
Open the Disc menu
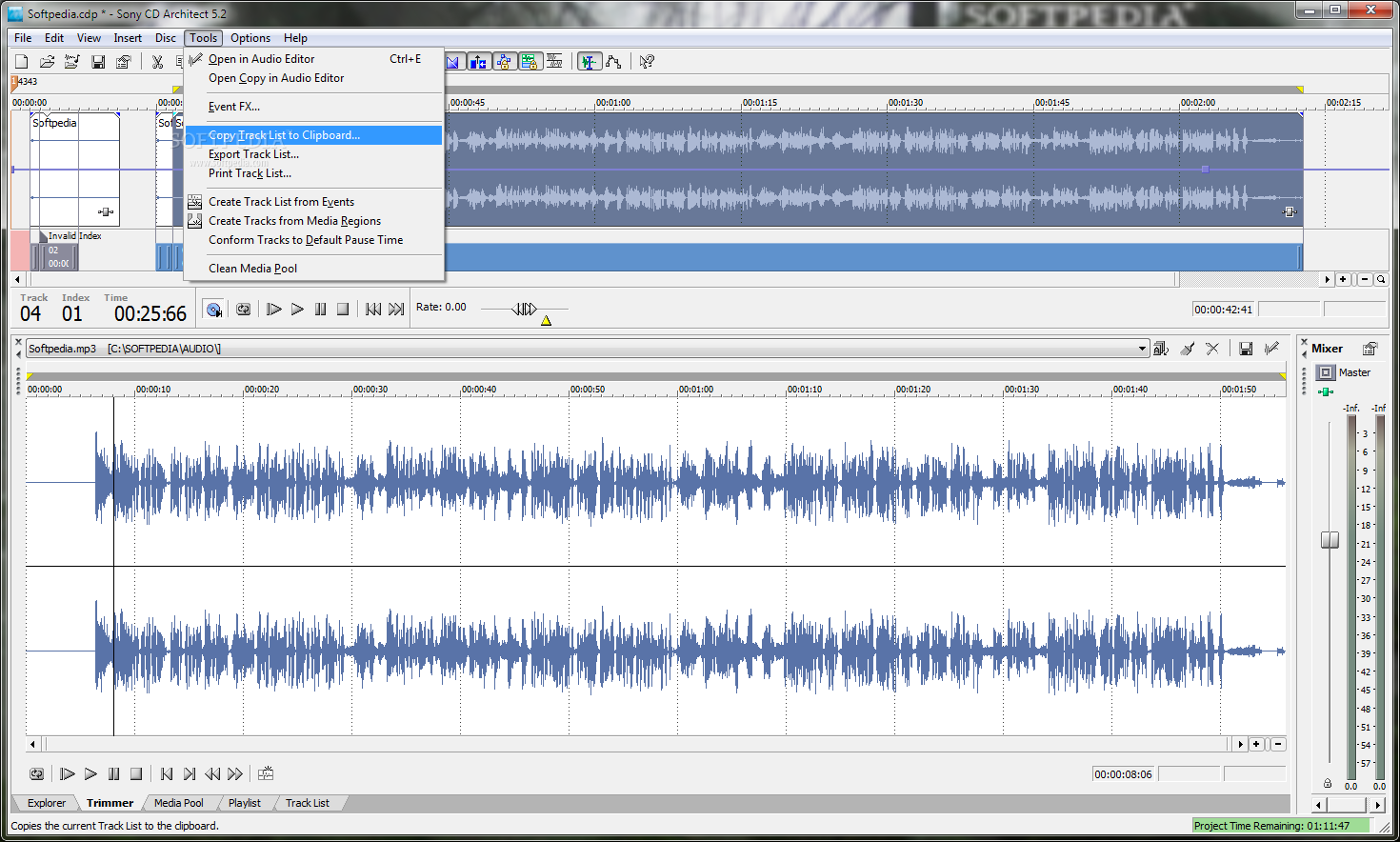pyautogui.click(x=166, y=38)
